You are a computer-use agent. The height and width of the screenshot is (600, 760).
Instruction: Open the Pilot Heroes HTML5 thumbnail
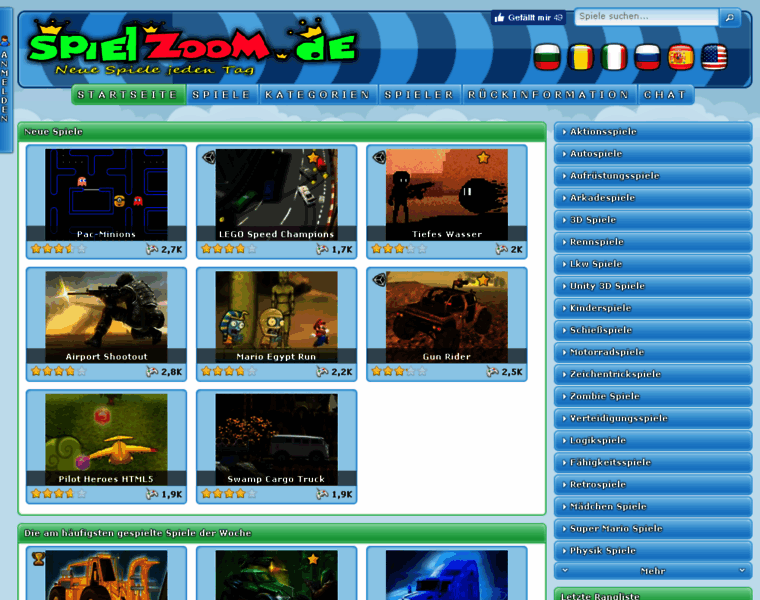tap(106, 439)
